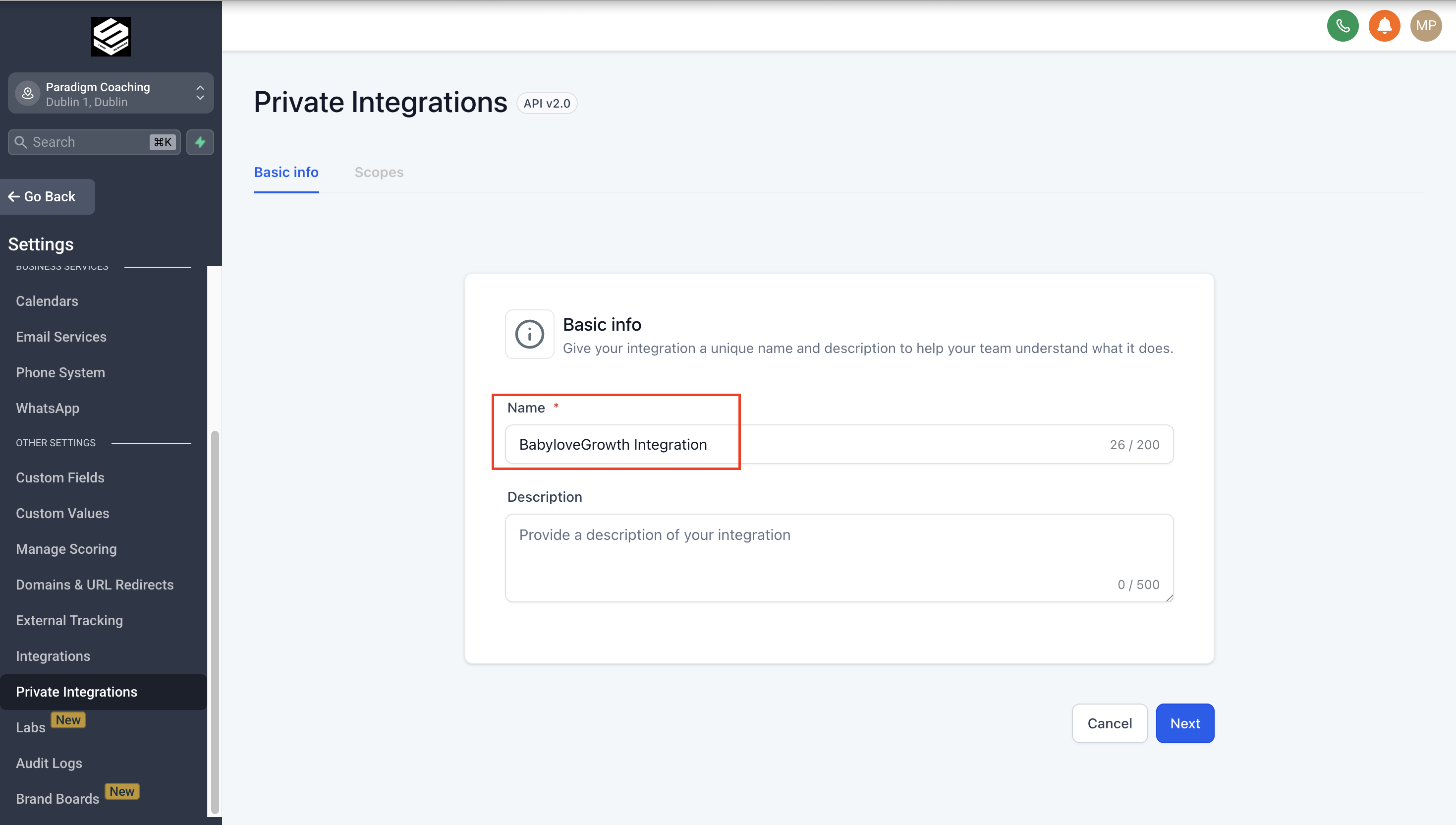The width and height of the screenshot is (1456, 825).
Task: Click the green lightning quick-actions icon
Action: pyautogui.click(x=200, y=142)
